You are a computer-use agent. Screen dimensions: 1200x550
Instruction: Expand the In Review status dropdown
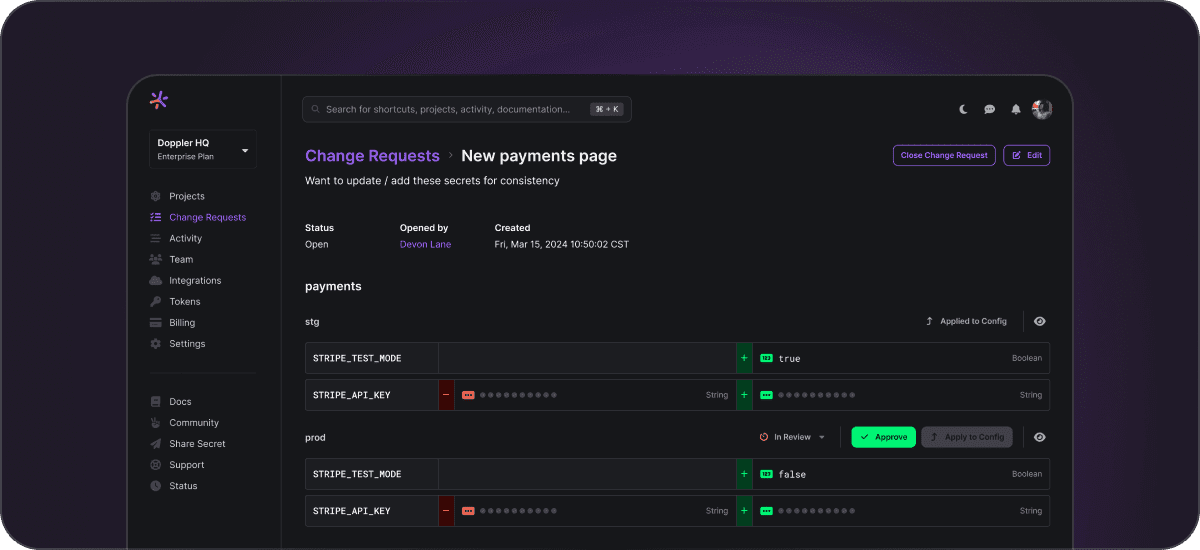[x=793, y=437]
